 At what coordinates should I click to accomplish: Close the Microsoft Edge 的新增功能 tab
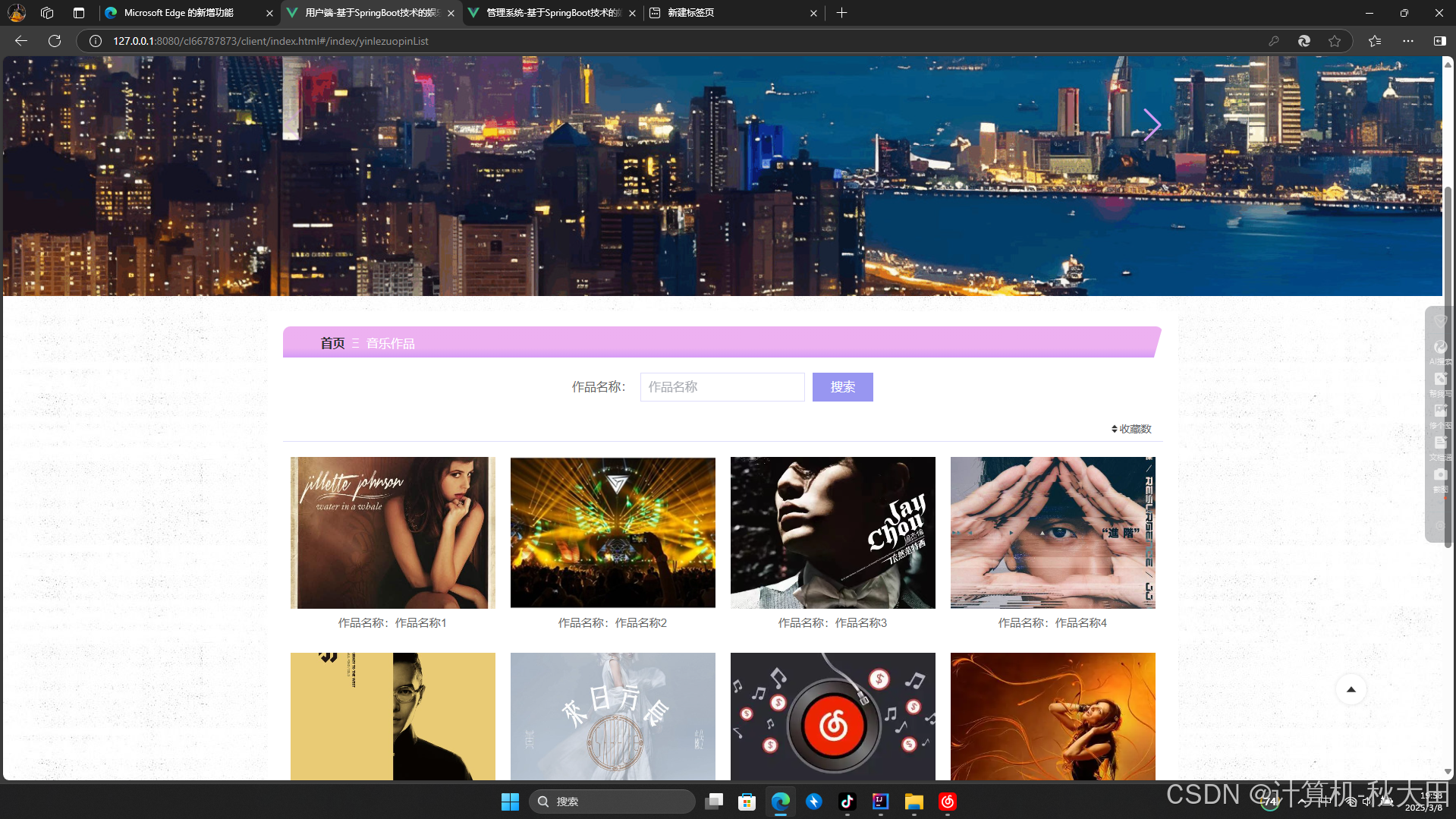tap(269, 13)
